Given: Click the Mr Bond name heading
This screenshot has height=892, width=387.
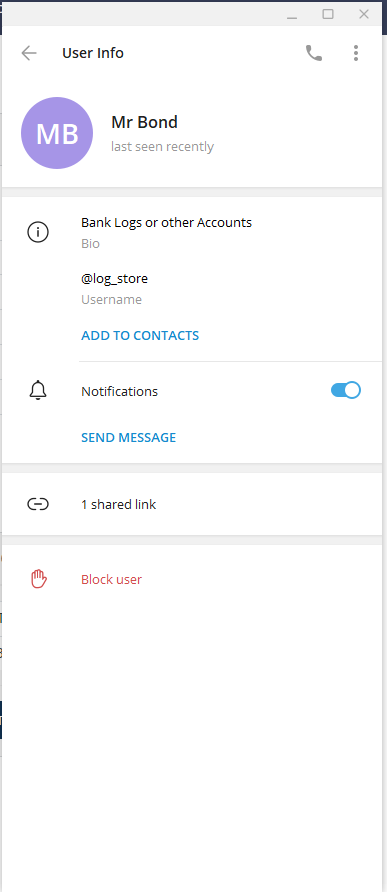Looking at the screenshot, I should (x=145, y=122).
